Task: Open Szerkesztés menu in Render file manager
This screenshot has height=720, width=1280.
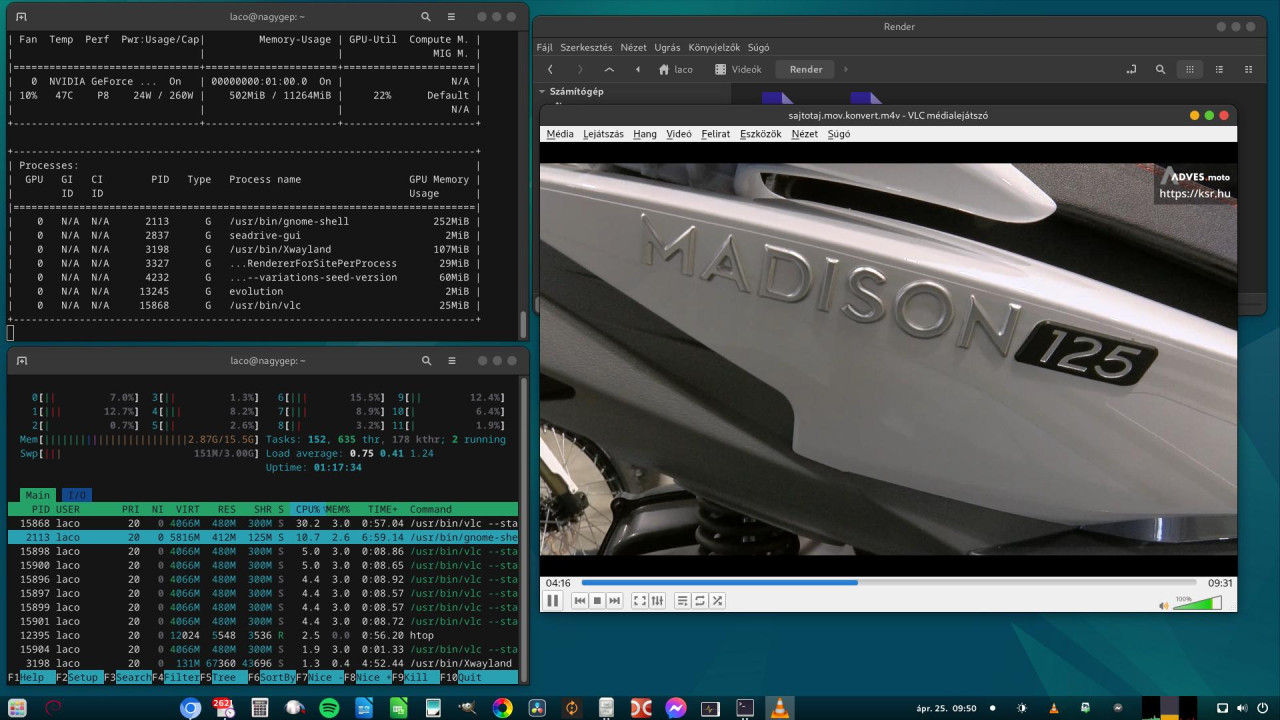Action: [586, 47]
